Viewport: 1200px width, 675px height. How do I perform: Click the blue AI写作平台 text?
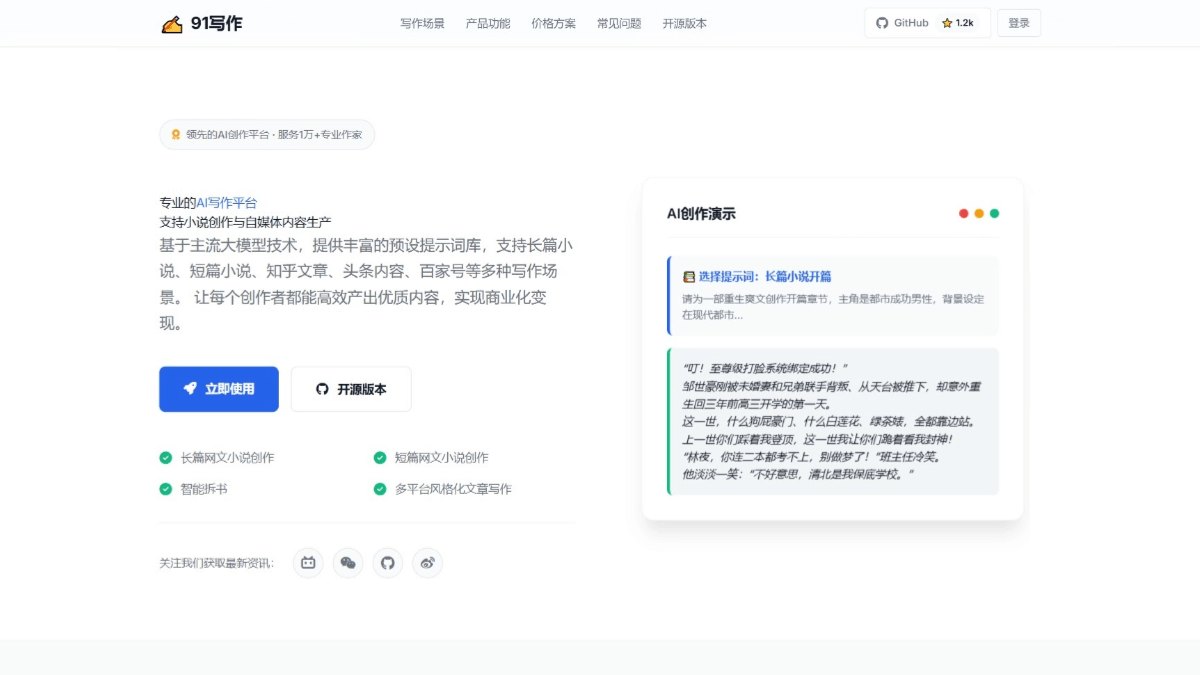(x=226, y=202)
